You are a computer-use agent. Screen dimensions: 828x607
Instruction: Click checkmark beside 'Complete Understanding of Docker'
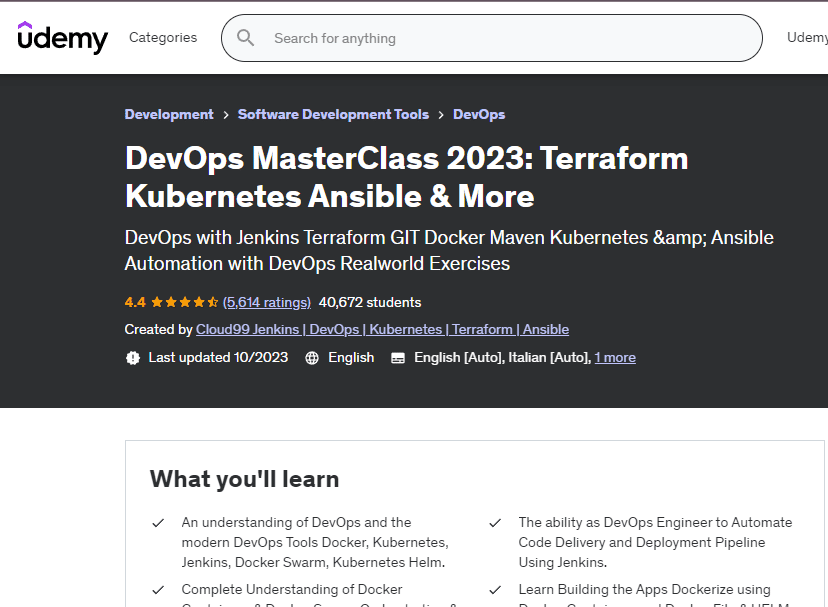158,590
